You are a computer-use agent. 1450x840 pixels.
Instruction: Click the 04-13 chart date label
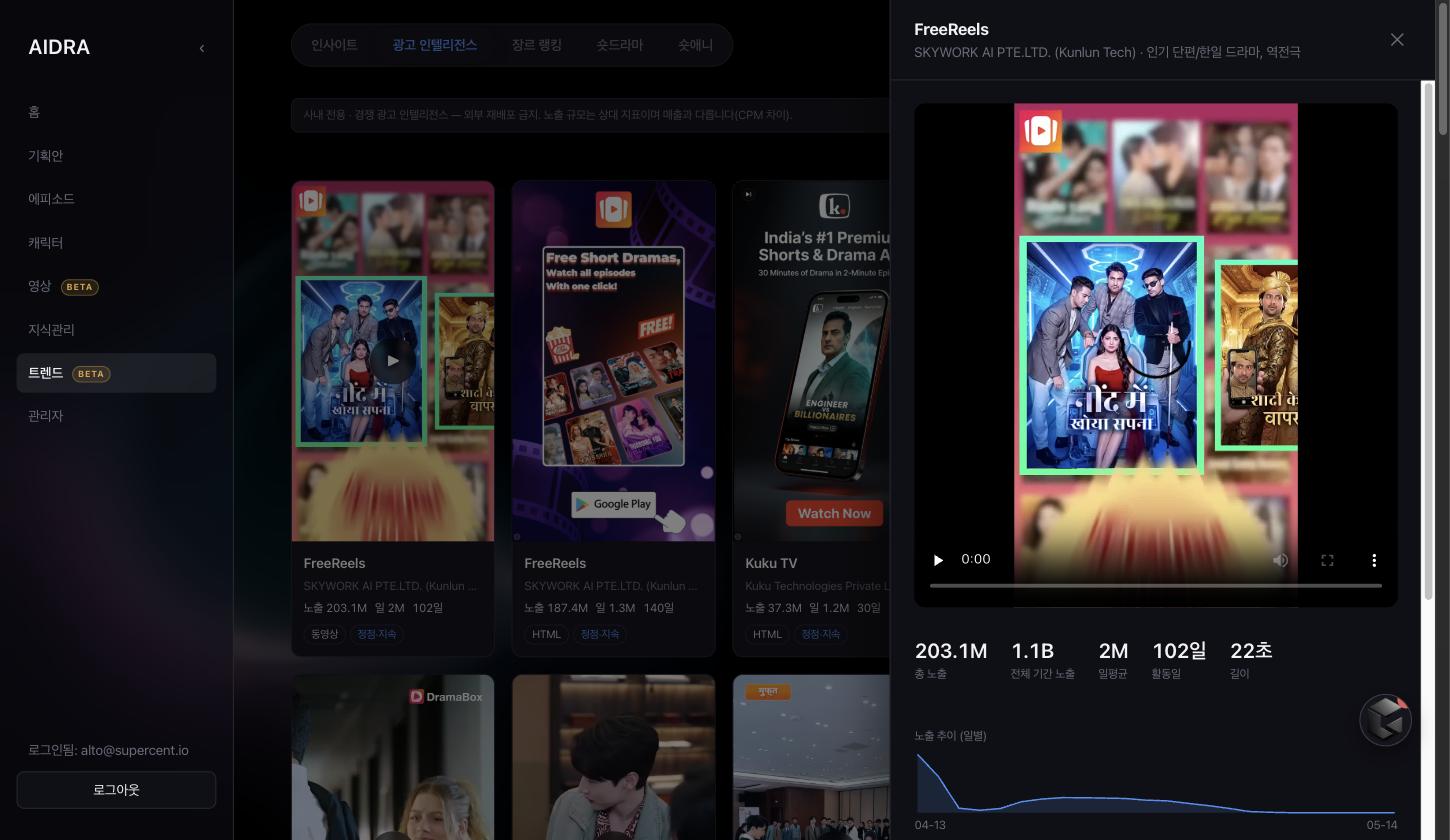[930, 825]
